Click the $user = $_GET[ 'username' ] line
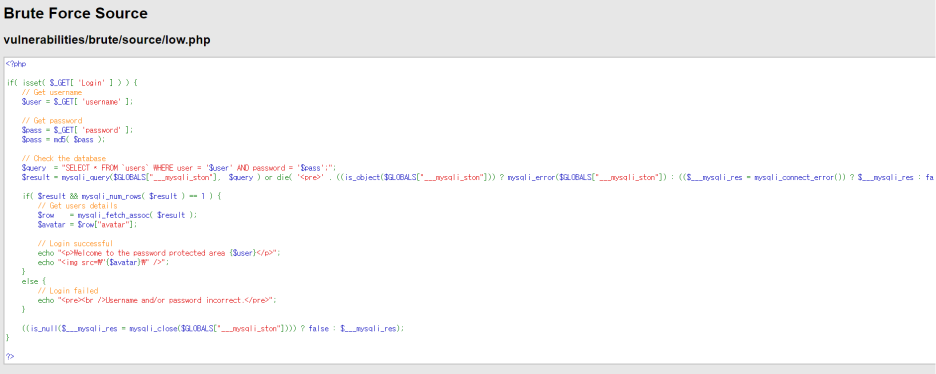The image size is (936, 374). [x=77, y=102]
